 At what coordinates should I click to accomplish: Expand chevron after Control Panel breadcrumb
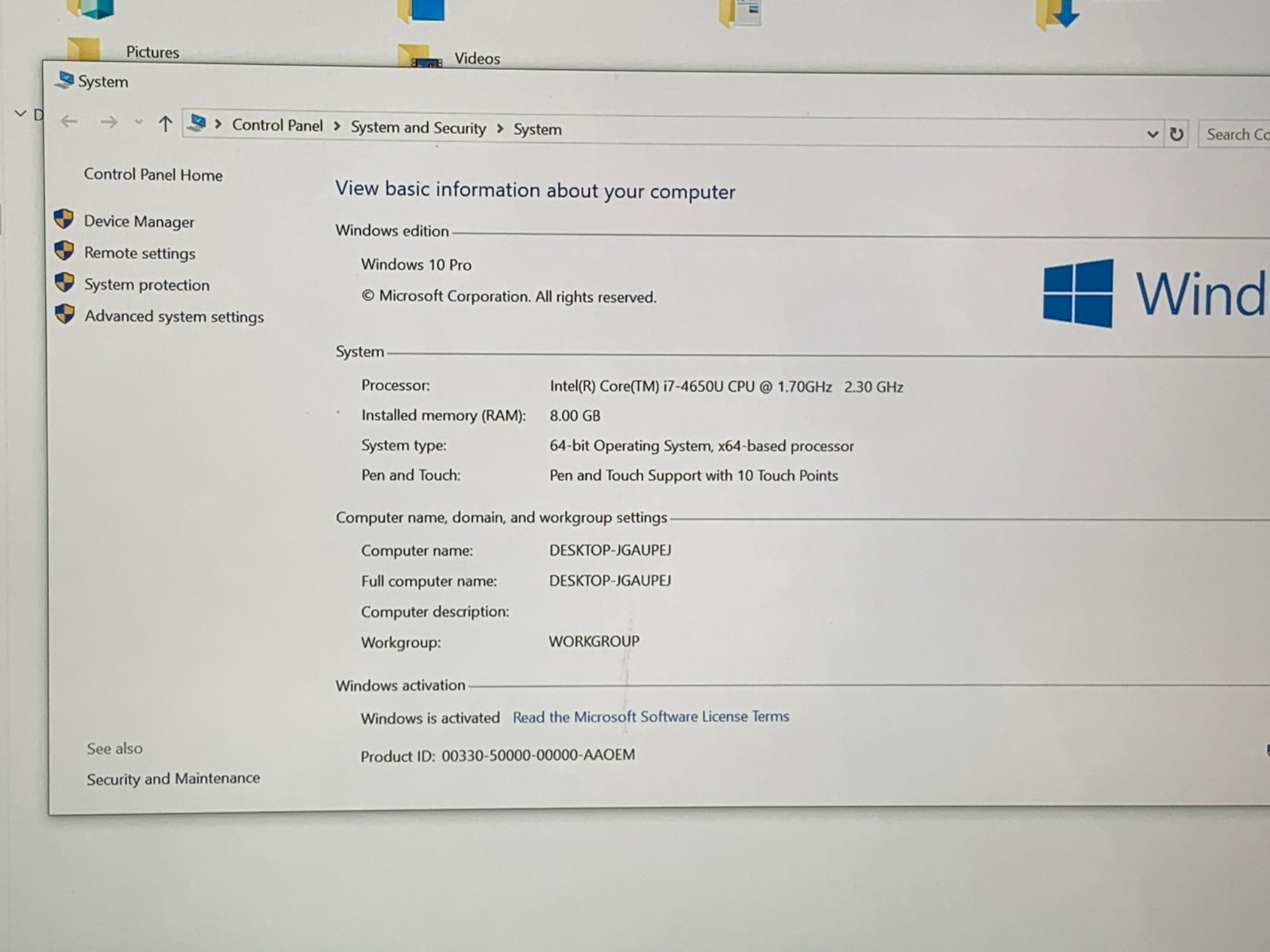pos(337,126)
